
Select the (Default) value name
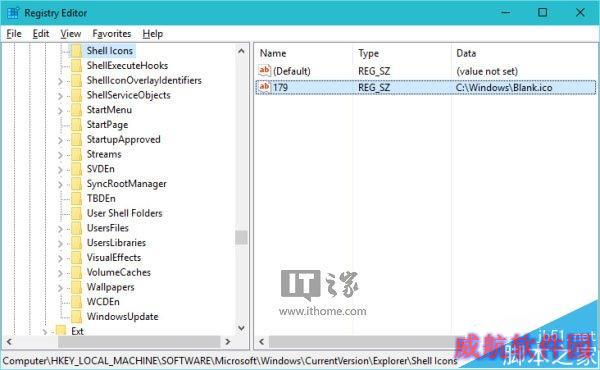point(292,71)
